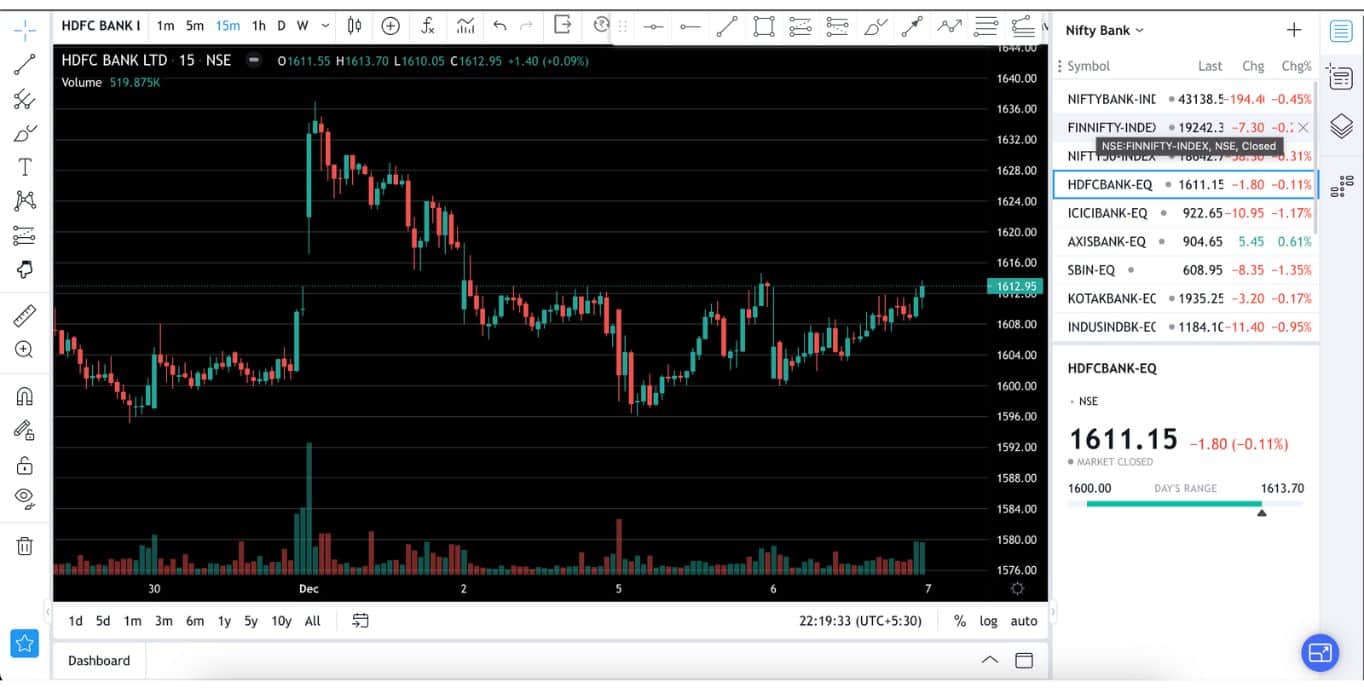Select the 15m timeframe

click(227, 25)
